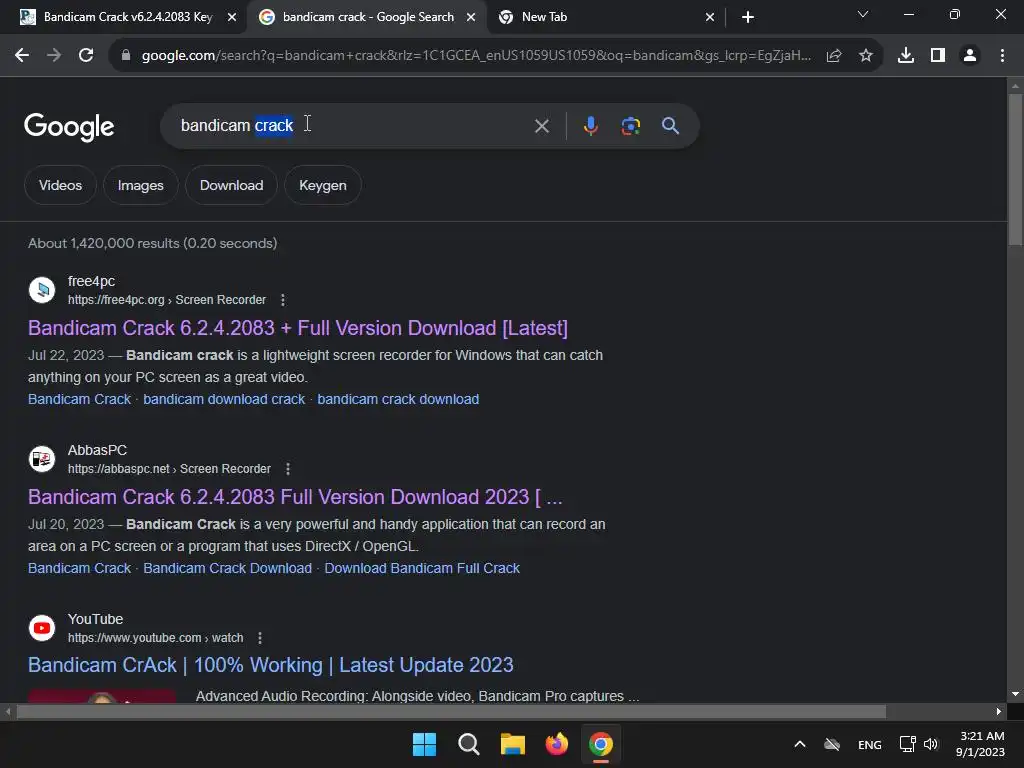This screenshot has height=768, width=1024.
Task: Clear the search box with the X icon
Action: (x=541, y=126)
